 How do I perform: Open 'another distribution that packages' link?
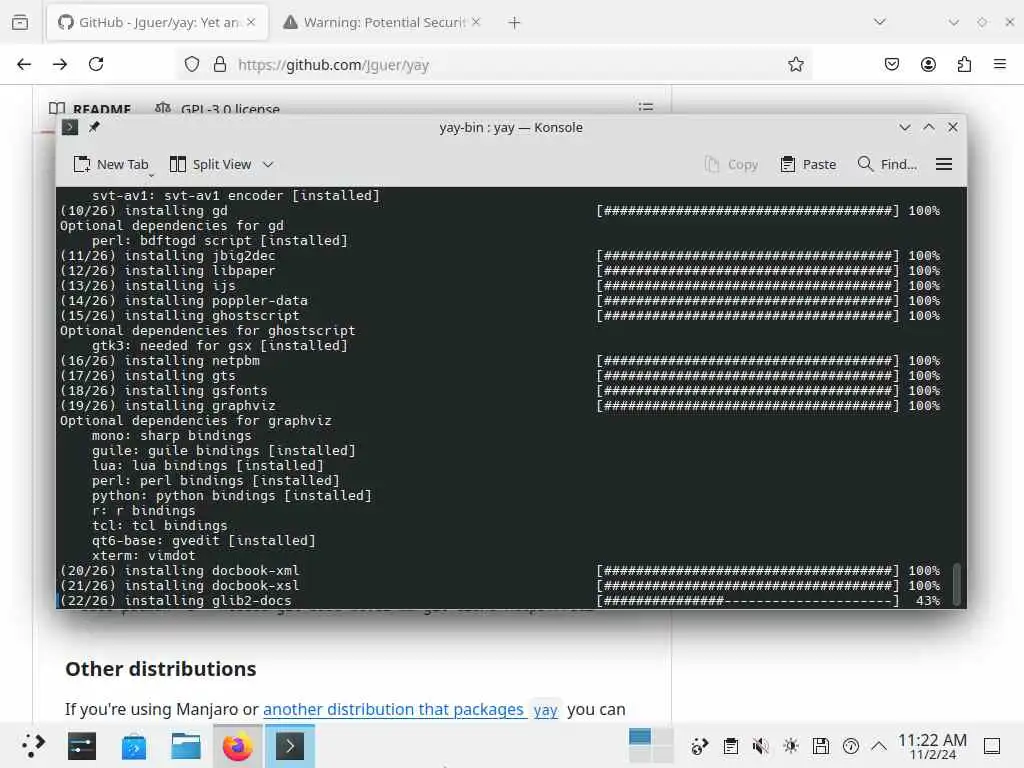pyautogui.click(x=394, y=709)
